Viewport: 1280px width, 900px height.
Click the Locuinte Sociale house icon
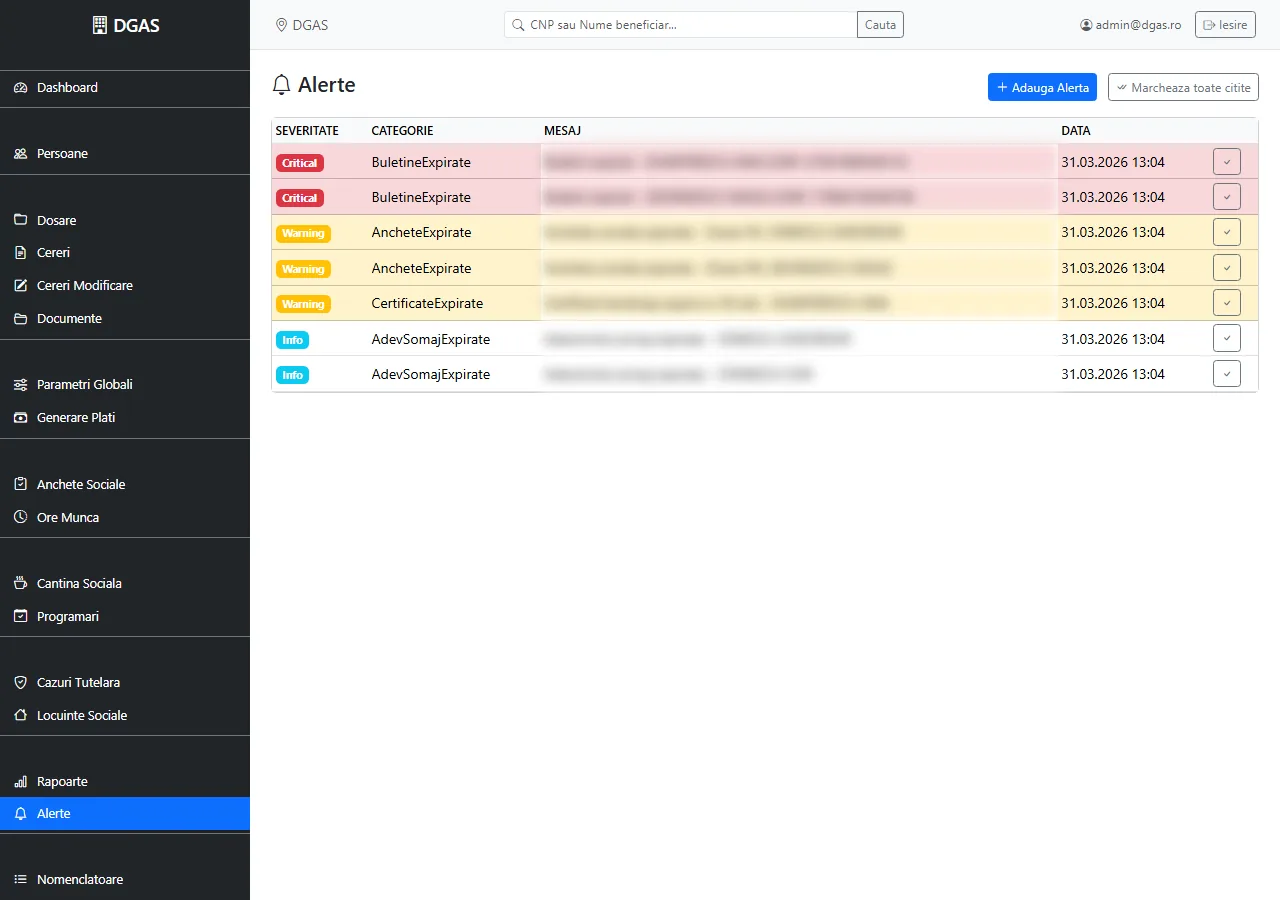coord(20,715)
